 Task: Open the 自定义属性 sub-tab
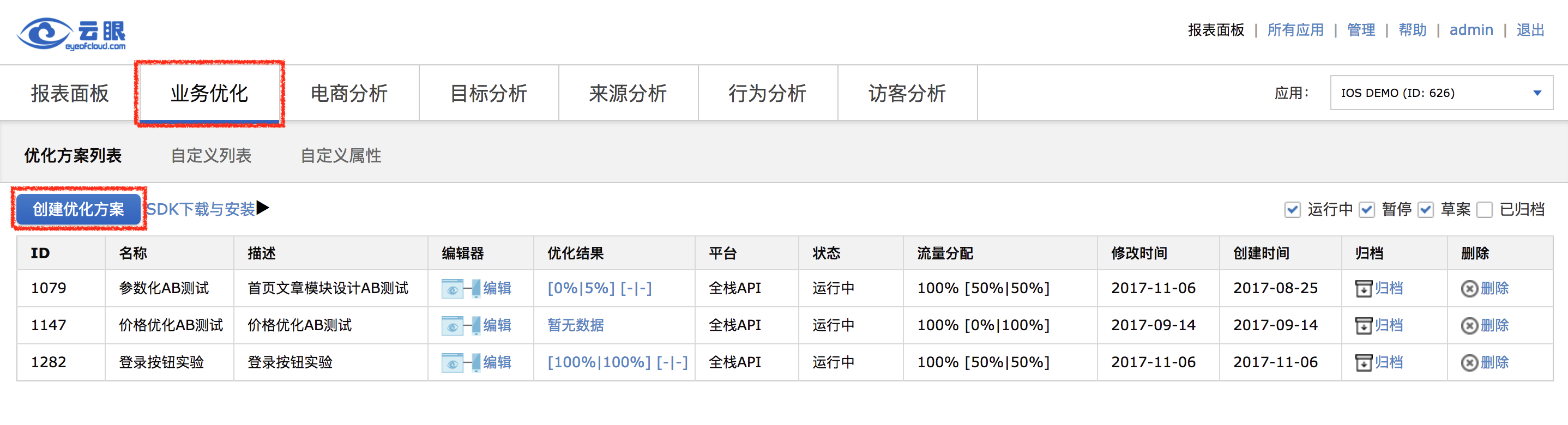tap(341, 156)
